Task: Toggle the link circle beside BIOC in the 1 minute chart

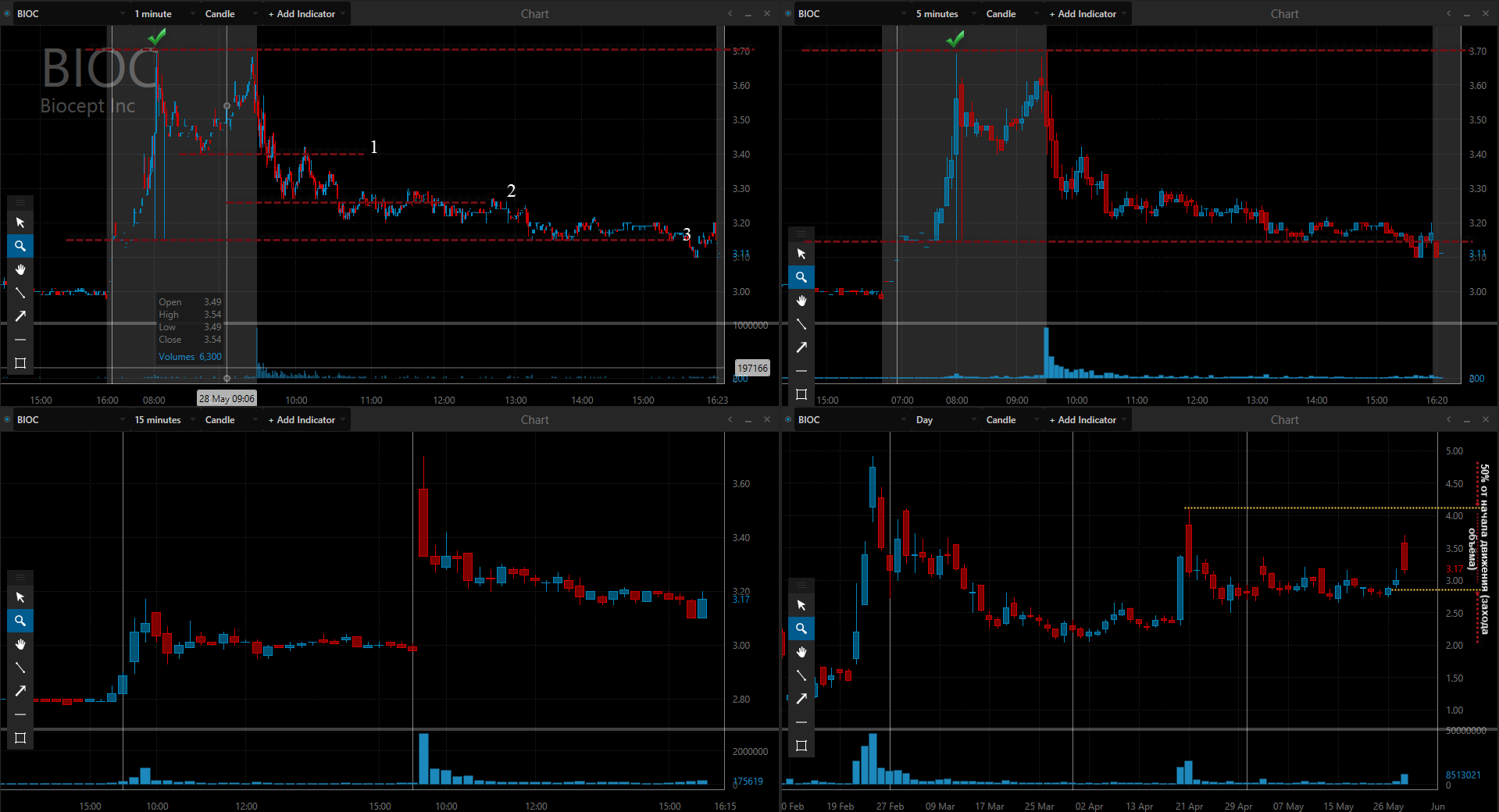Action: 7,13
